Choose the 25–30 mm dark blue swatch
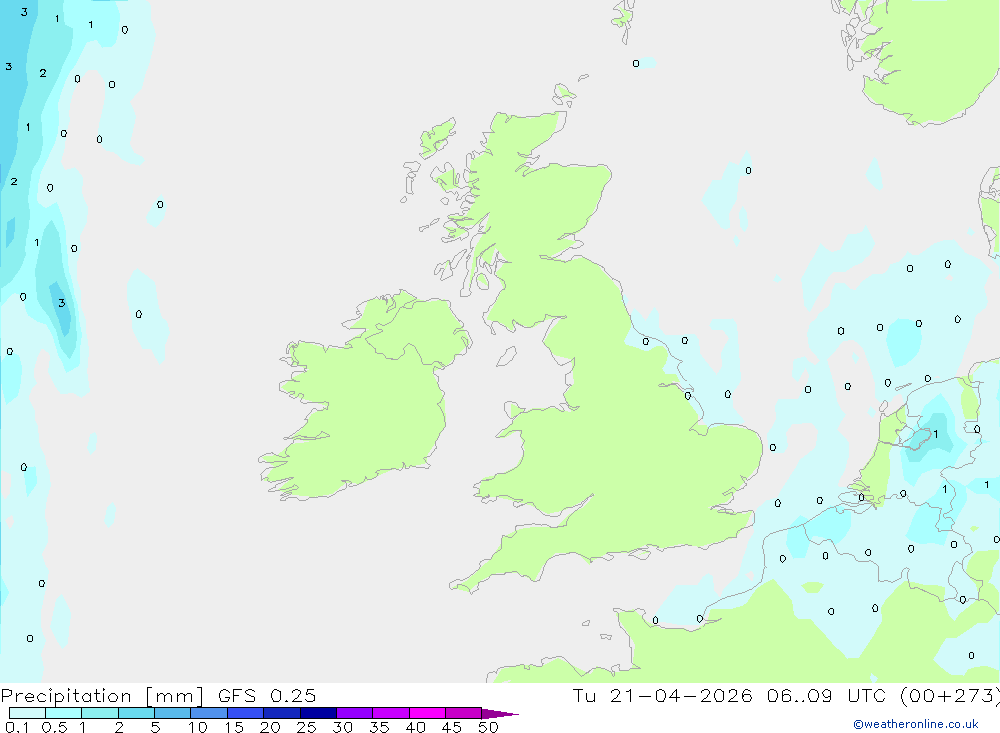Viewport: 1000px width, 733px height. click(x=318, y=713)
